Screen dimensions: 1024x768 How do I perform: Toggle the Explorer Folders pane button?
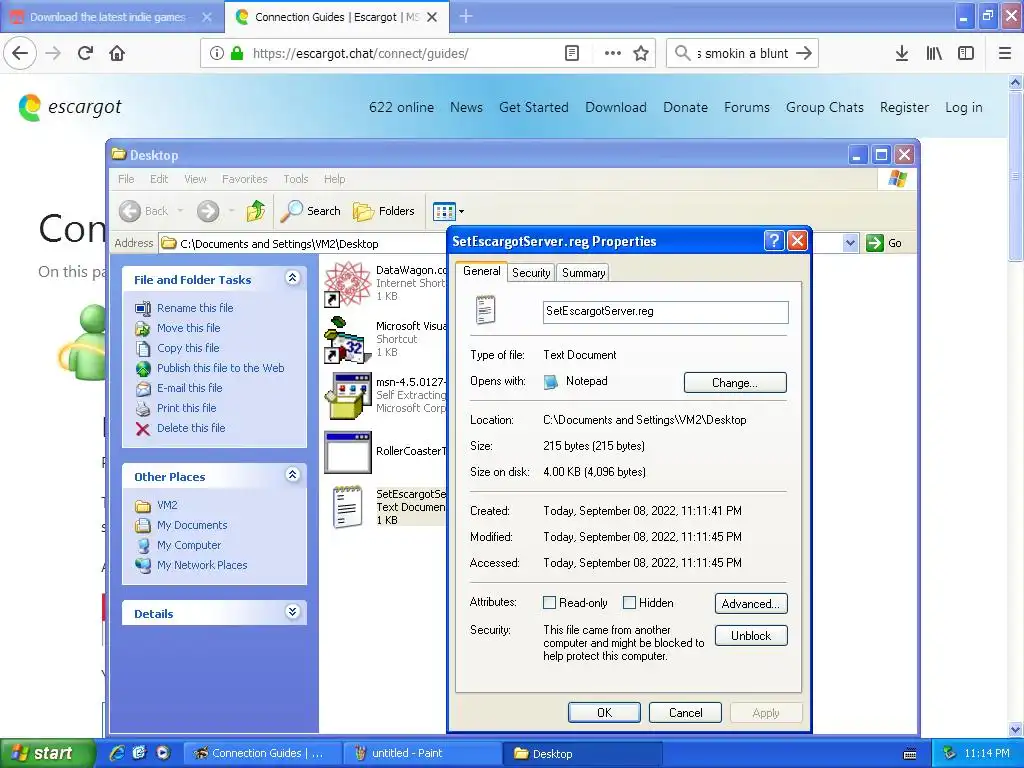(x=383, y=211)
